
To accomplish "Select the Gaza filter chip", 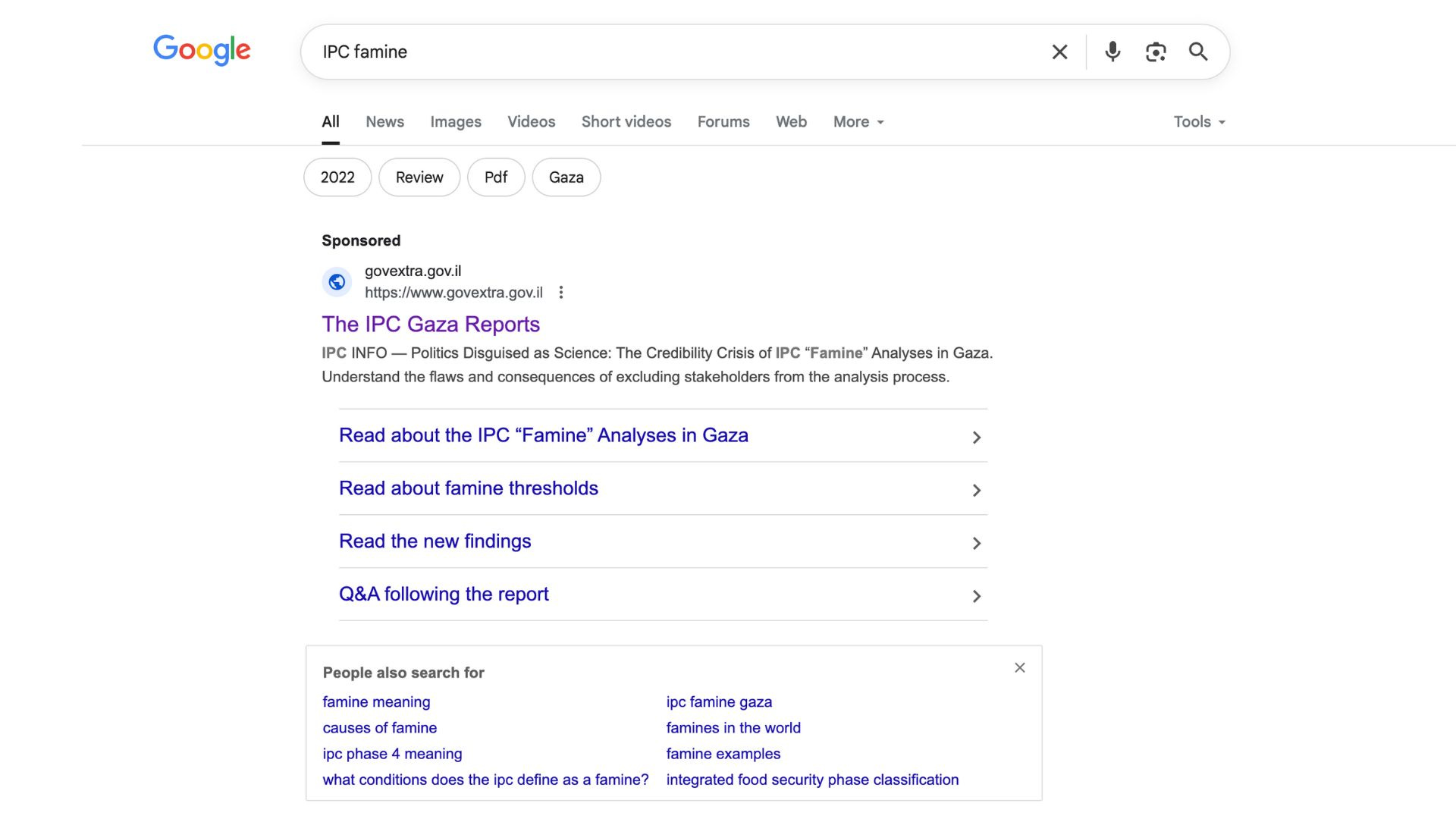I will [566, 177].
